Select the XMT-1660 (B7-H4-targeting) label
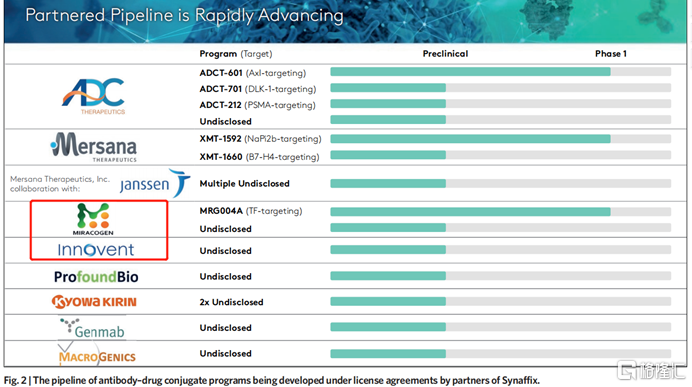Viewport: 692px width, 387px height. 259,157
